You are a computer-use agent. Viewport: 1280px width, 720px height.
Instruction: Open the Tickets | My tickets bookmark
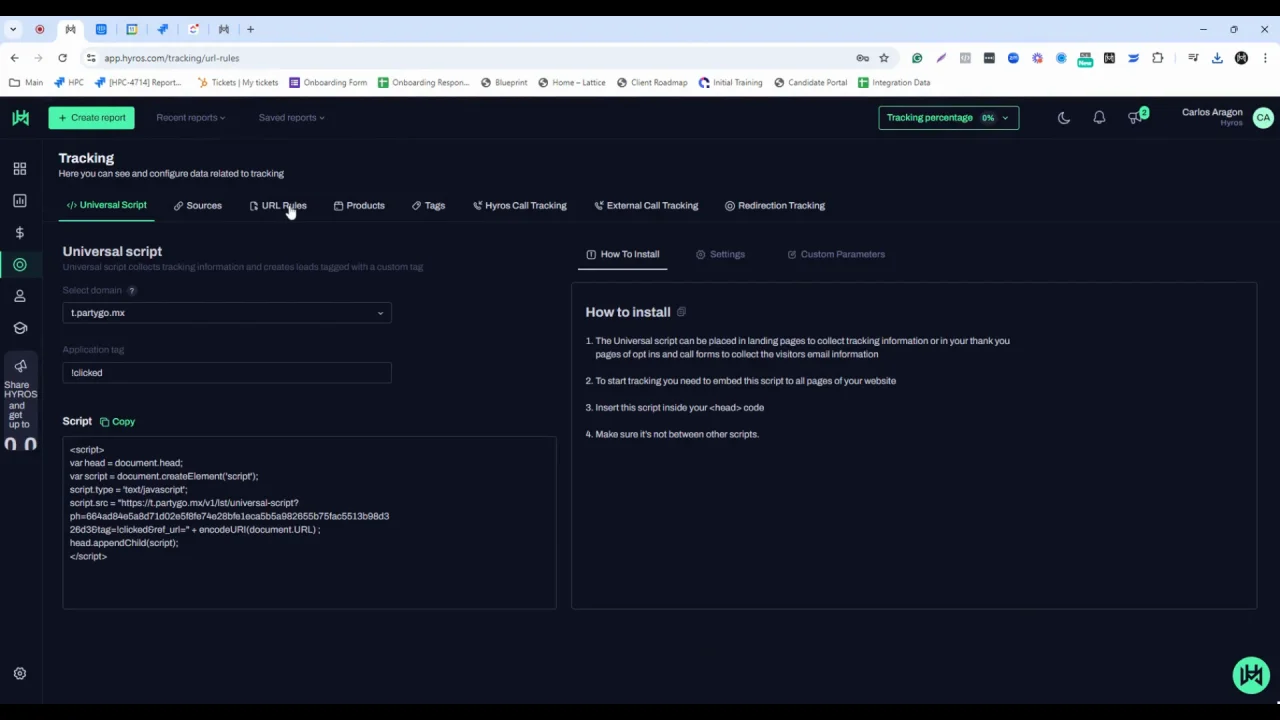pos(238,83)
